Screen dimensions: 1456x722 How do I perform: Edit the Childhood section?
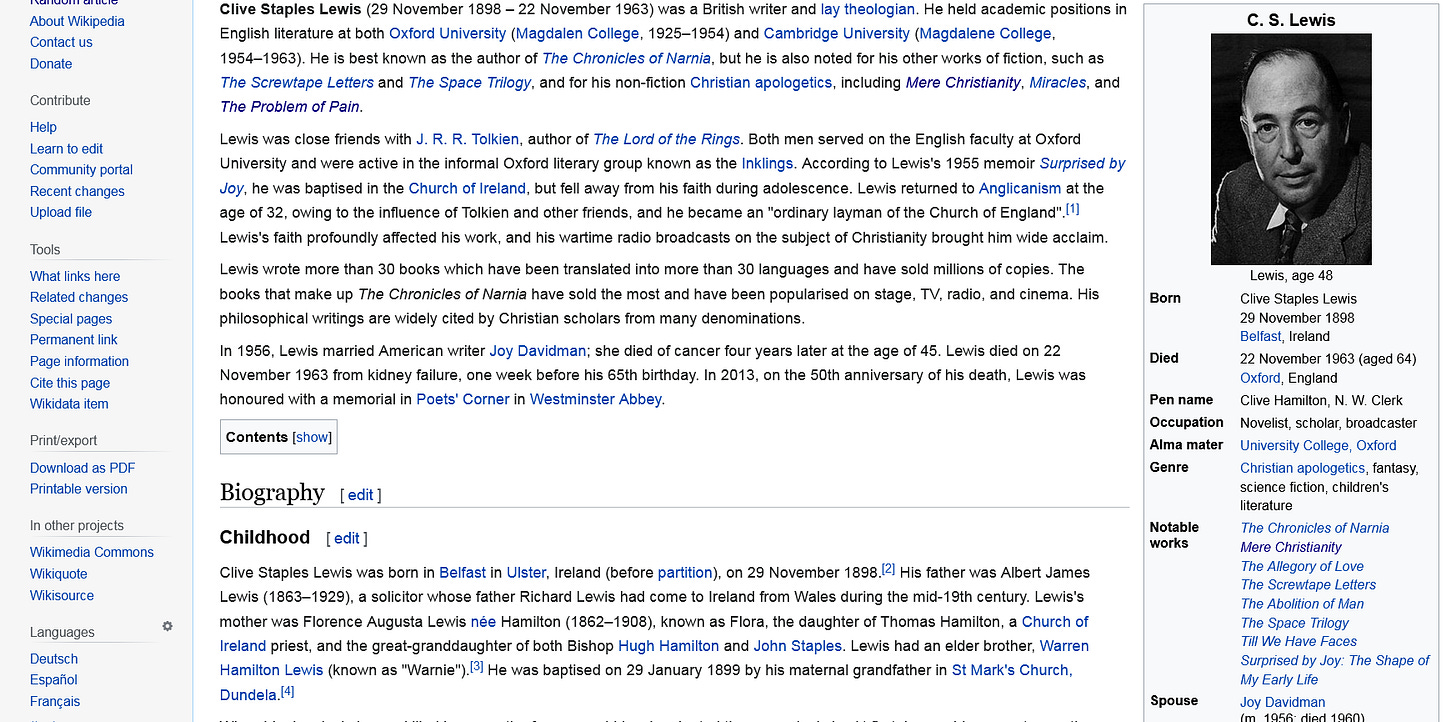coord(346,538)
